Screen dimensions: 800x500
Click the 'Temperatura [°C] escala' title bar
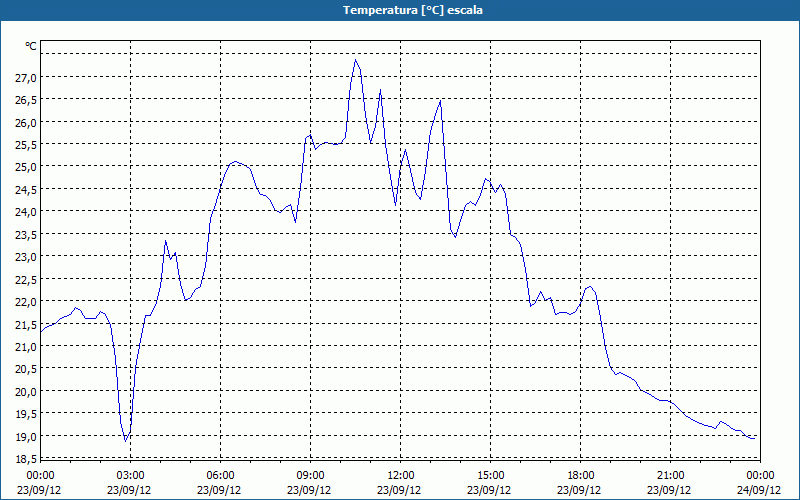coord(400,10)
